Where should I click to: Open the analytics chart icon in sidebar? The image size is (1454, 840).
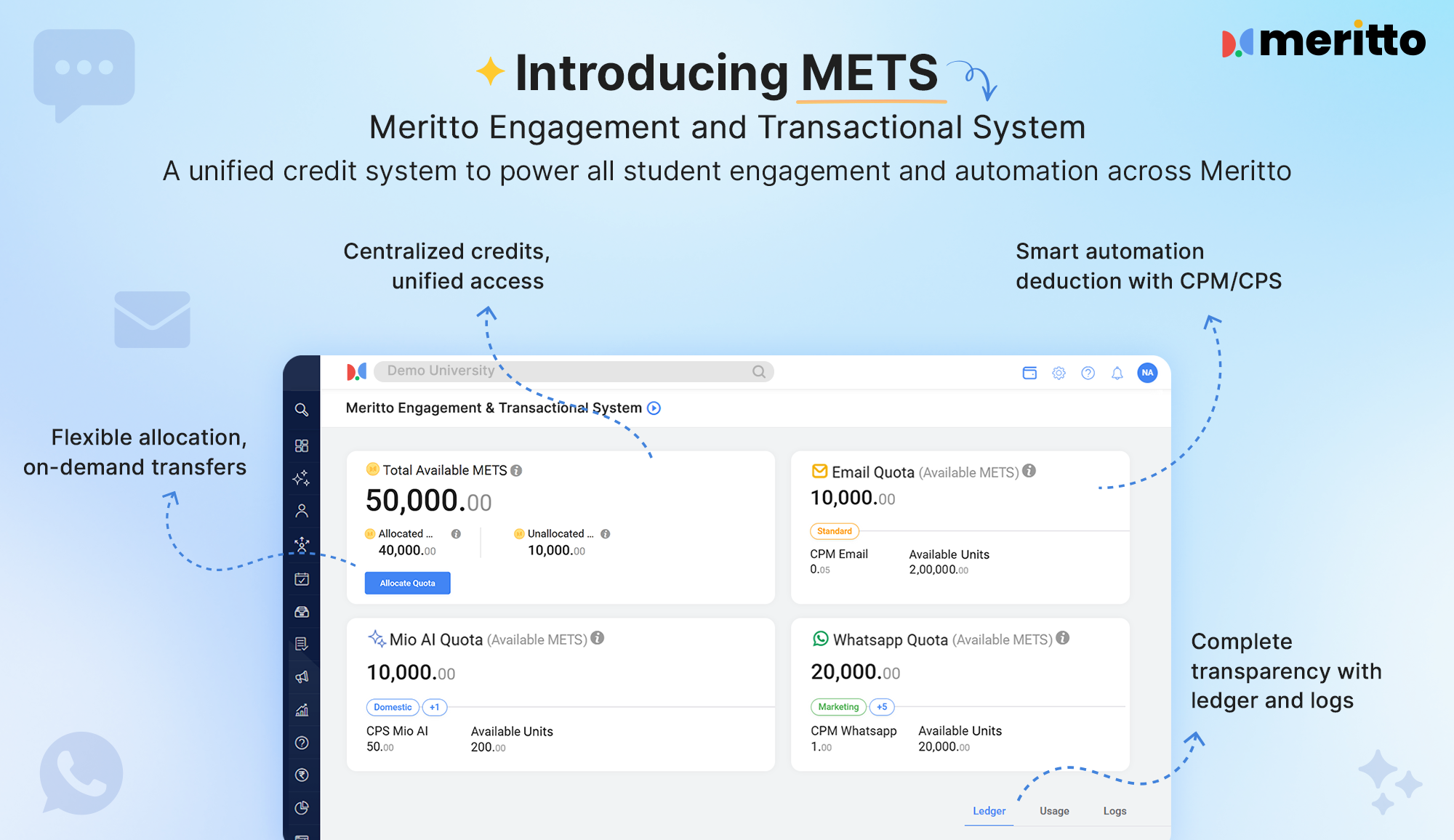(x=302, y=710)
